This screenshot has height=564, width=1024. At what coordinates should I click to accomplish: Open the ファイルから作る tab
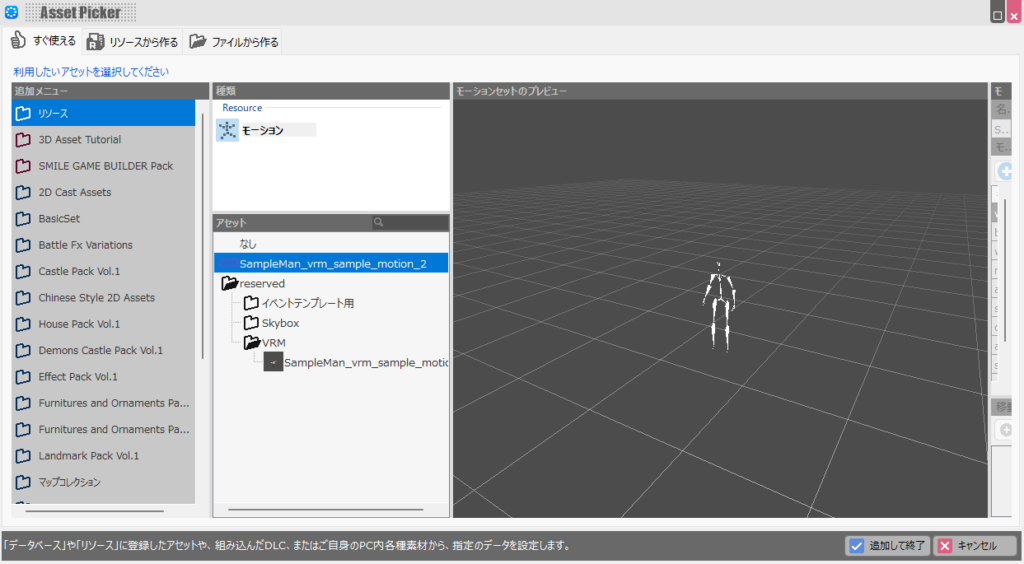234,41
